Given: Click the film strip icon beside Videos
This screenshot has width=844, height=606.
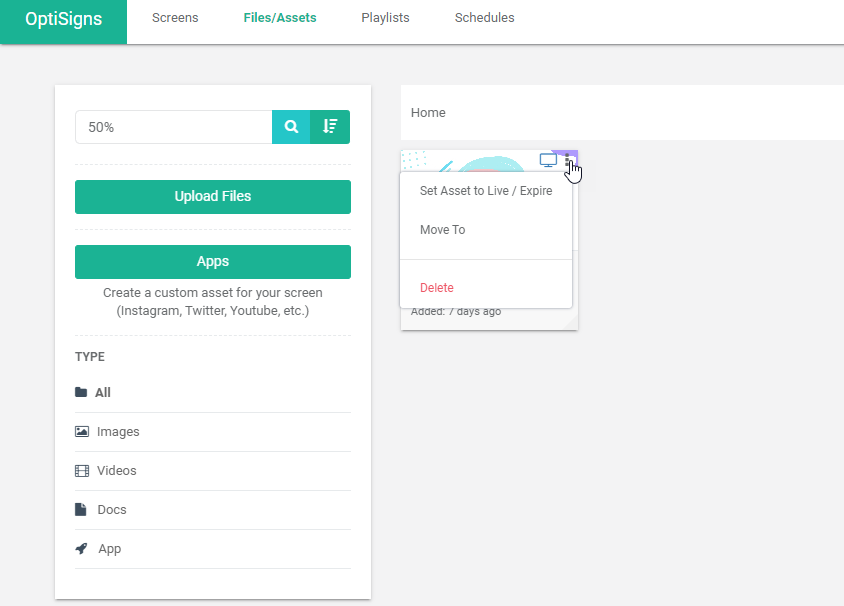Looking at the screenshot, I should (82, 471).
